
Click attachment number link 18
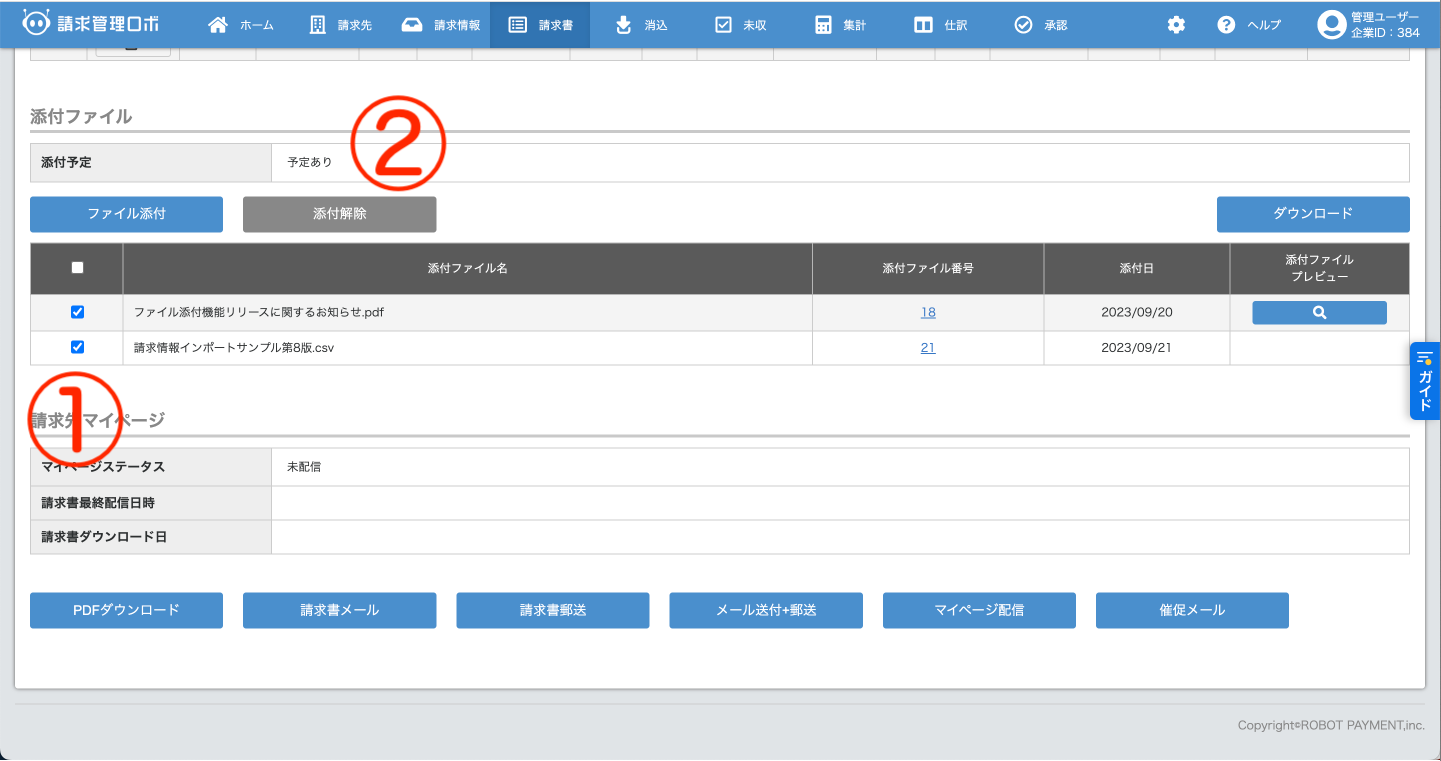click(x=928, y=312)
